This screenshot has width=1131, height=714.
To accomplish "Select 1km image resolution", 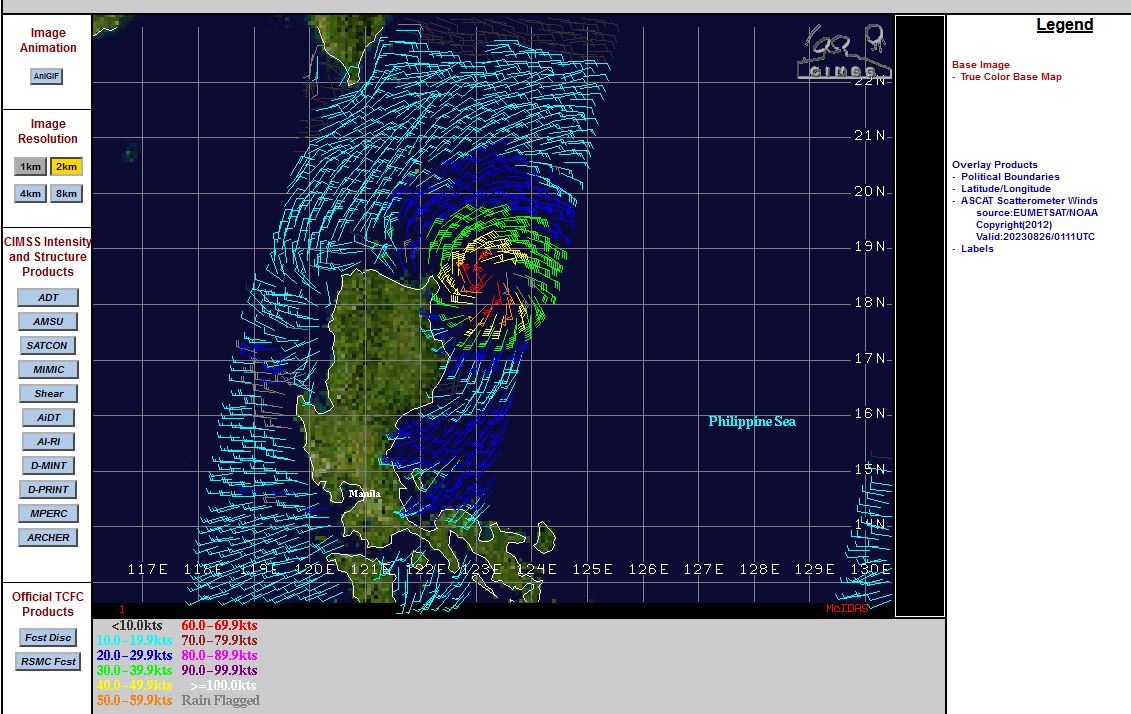I will point(30,167).
